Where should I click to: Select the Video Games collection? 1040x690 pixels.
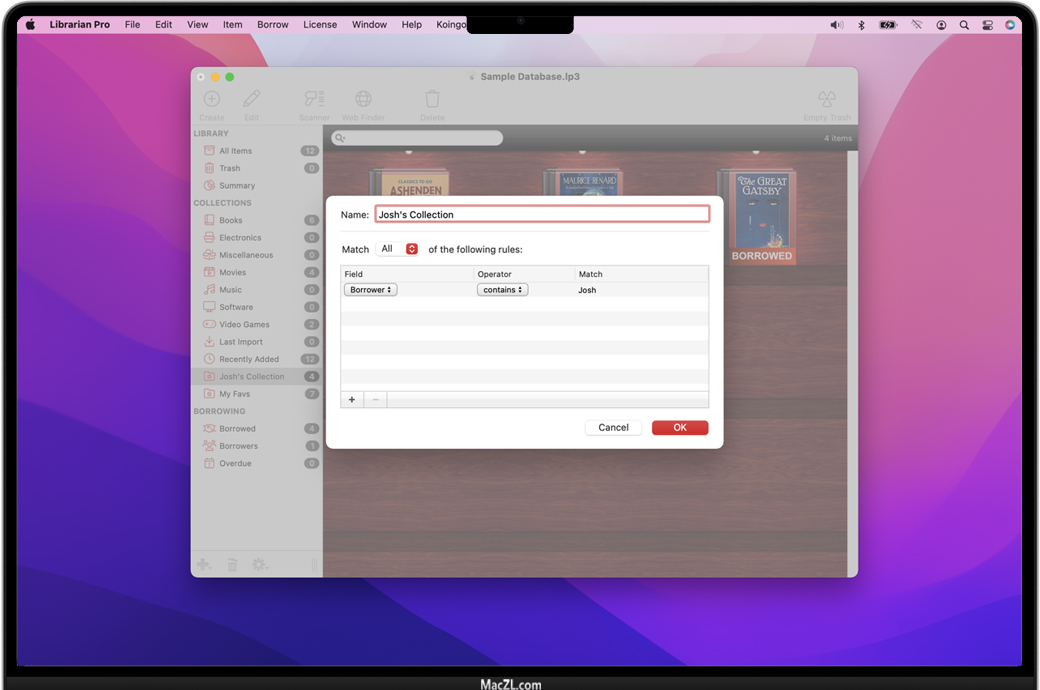click(256, 324)
